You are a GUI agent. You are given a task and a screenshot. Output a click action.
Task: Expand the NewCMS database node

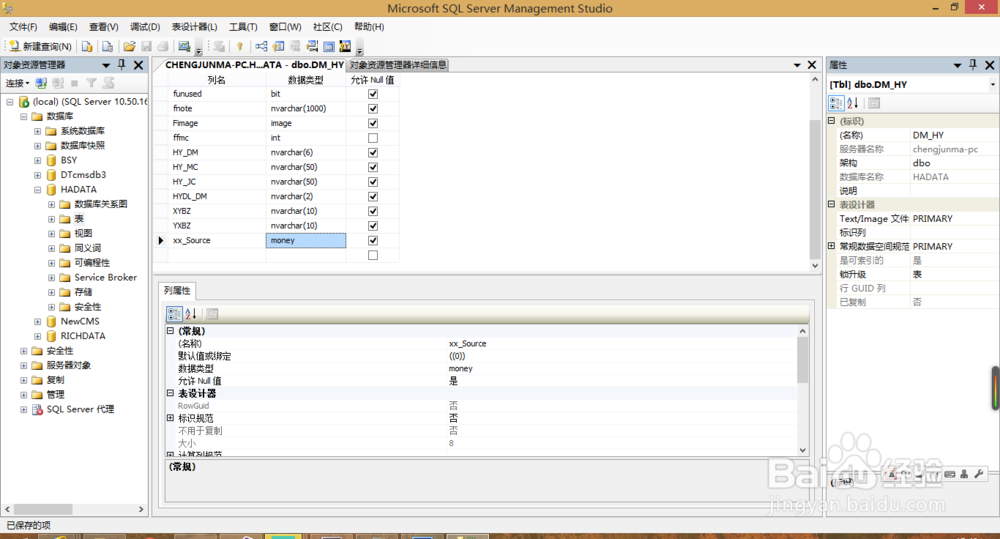[38, 322]
